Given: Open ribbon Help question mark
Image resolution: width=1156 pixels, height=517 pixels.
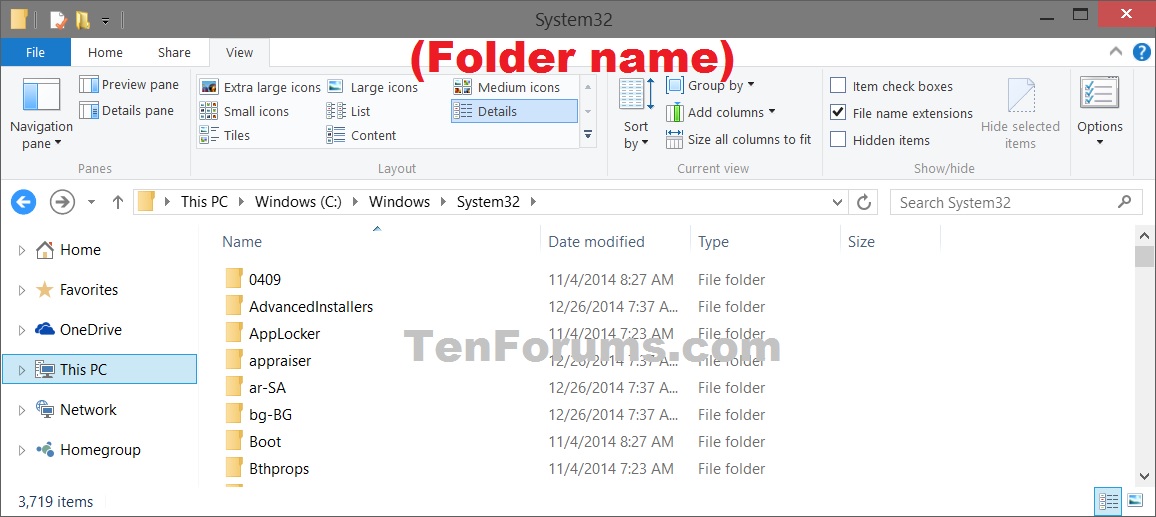Looking at the screenshot, I should pyautogui.click(x=1141, y=52).
